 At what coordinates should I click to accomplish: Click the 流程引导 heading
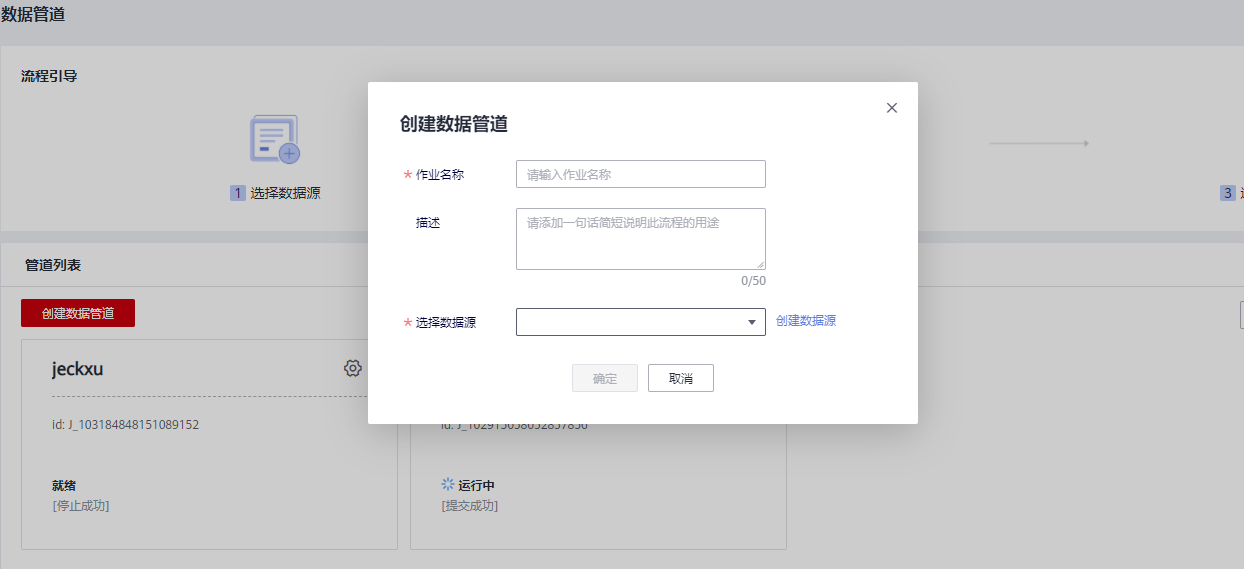49,76
